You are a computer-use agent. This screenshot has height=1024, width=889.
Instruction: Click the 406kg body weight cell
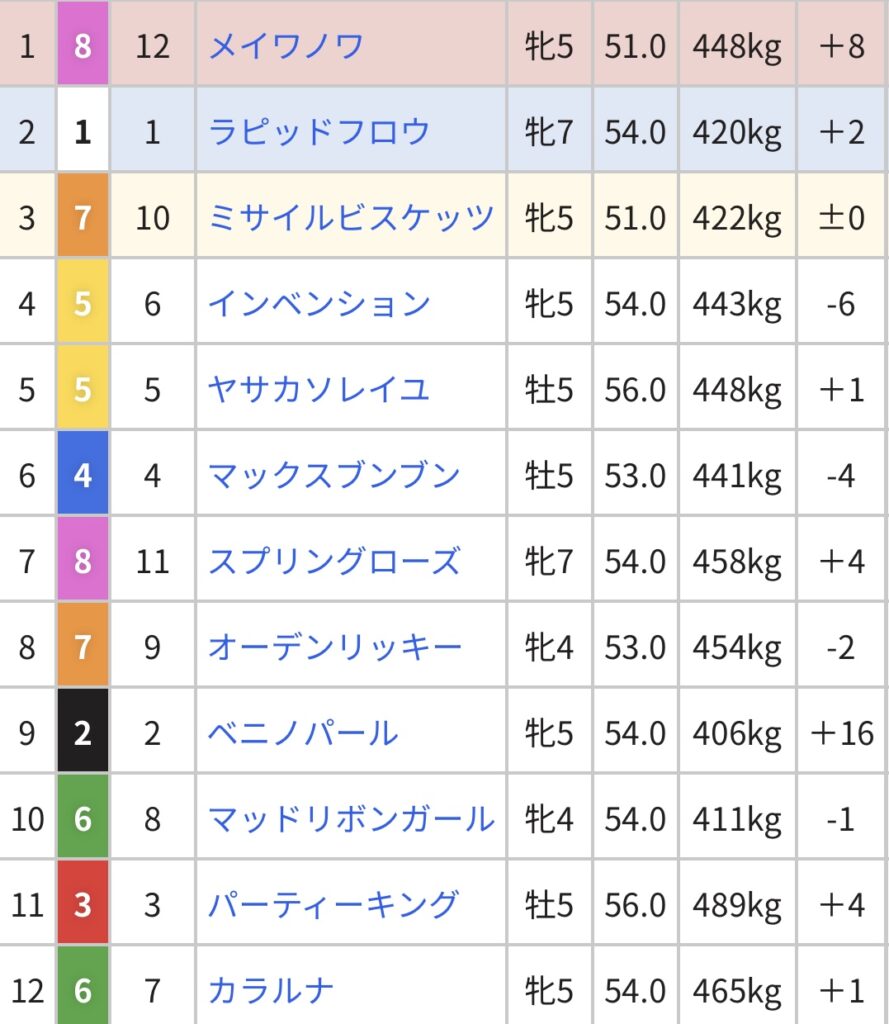737,732
